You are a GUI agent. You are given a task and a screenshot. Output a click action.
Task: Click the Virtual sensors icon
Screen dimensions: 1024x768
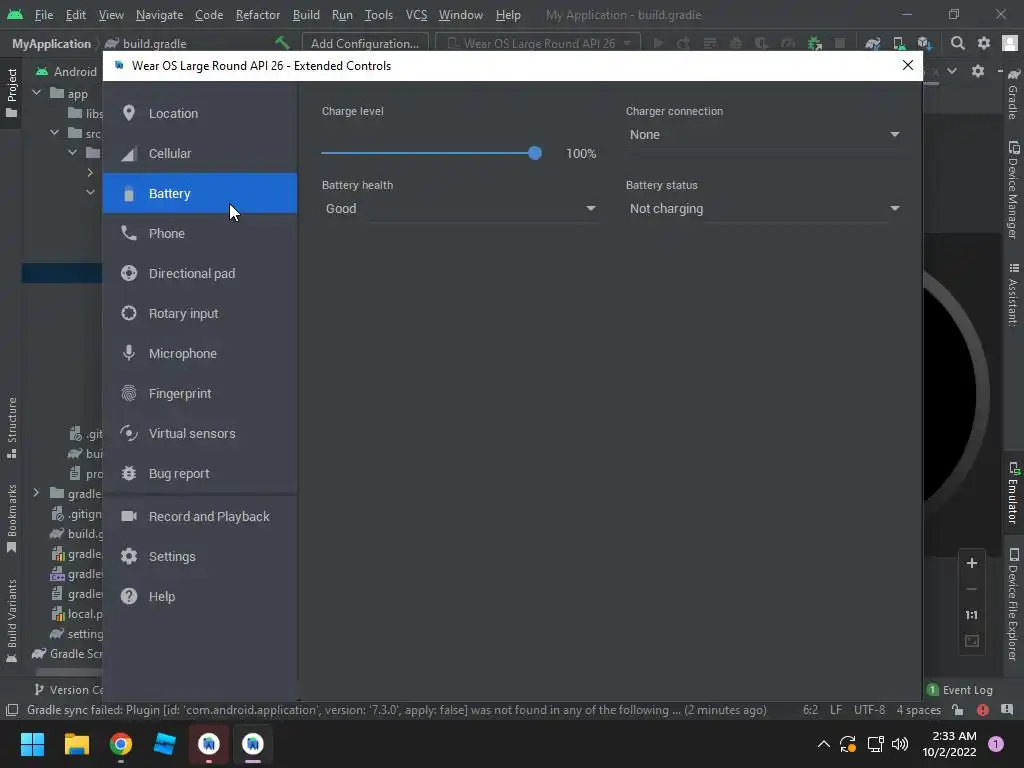(129, 434)
